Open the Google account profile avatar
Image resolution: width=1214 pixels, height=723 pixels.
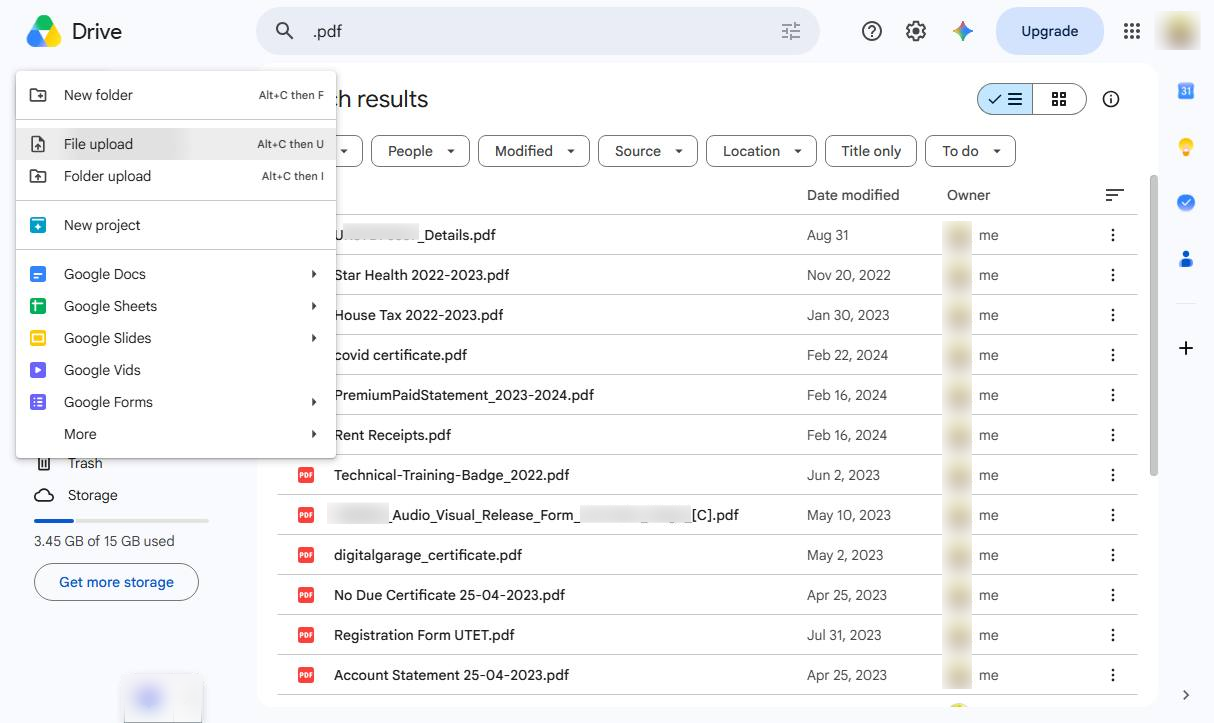click(1177, 31)
